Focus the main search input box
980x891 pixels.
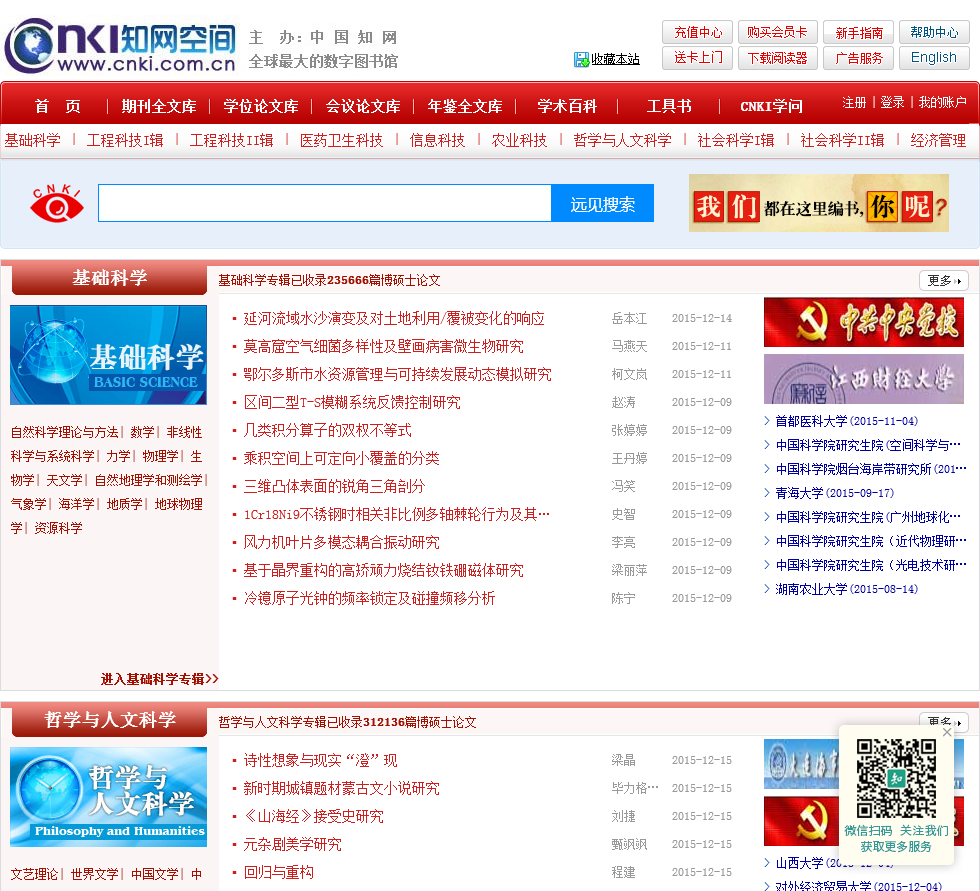pos(324,203)
